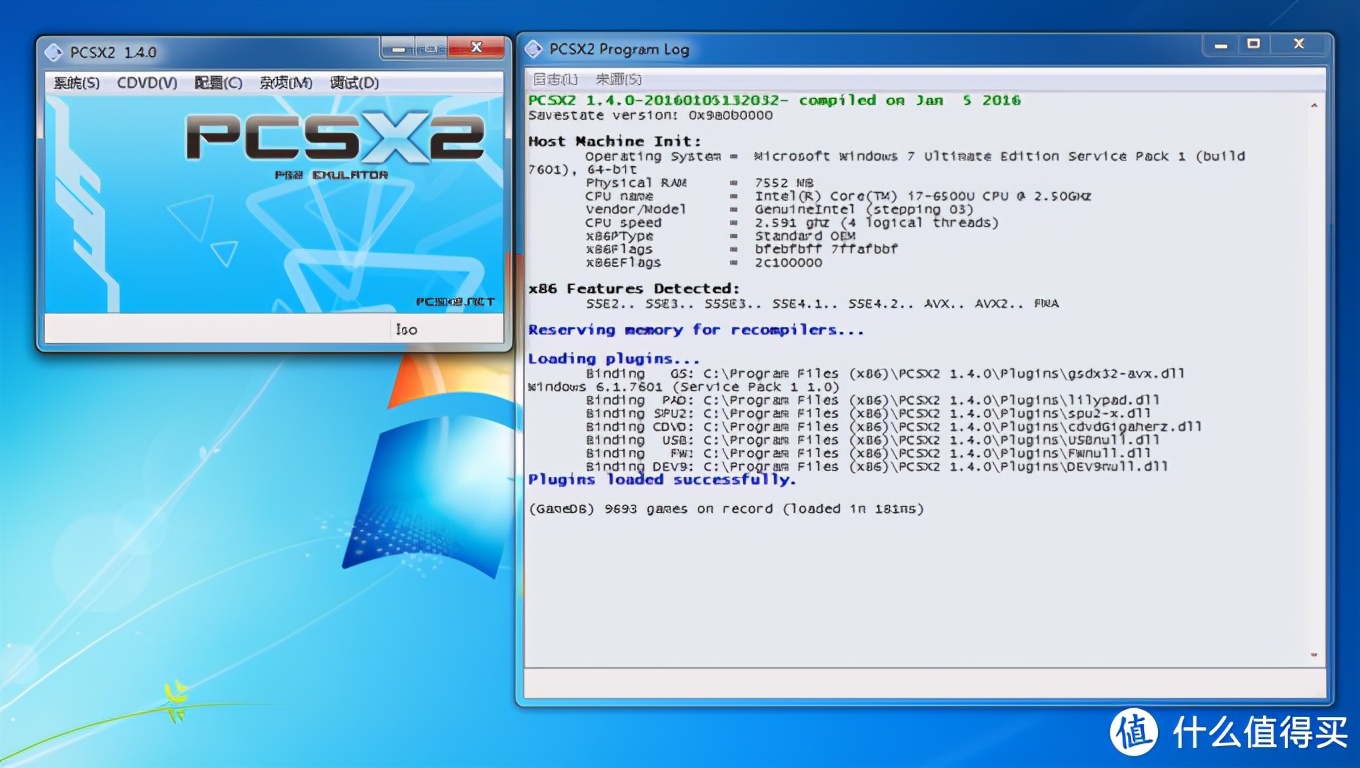Screen dimensions: 1360x768
Task: Open the 杂项(M) misc menu
Action: point(286,83)
